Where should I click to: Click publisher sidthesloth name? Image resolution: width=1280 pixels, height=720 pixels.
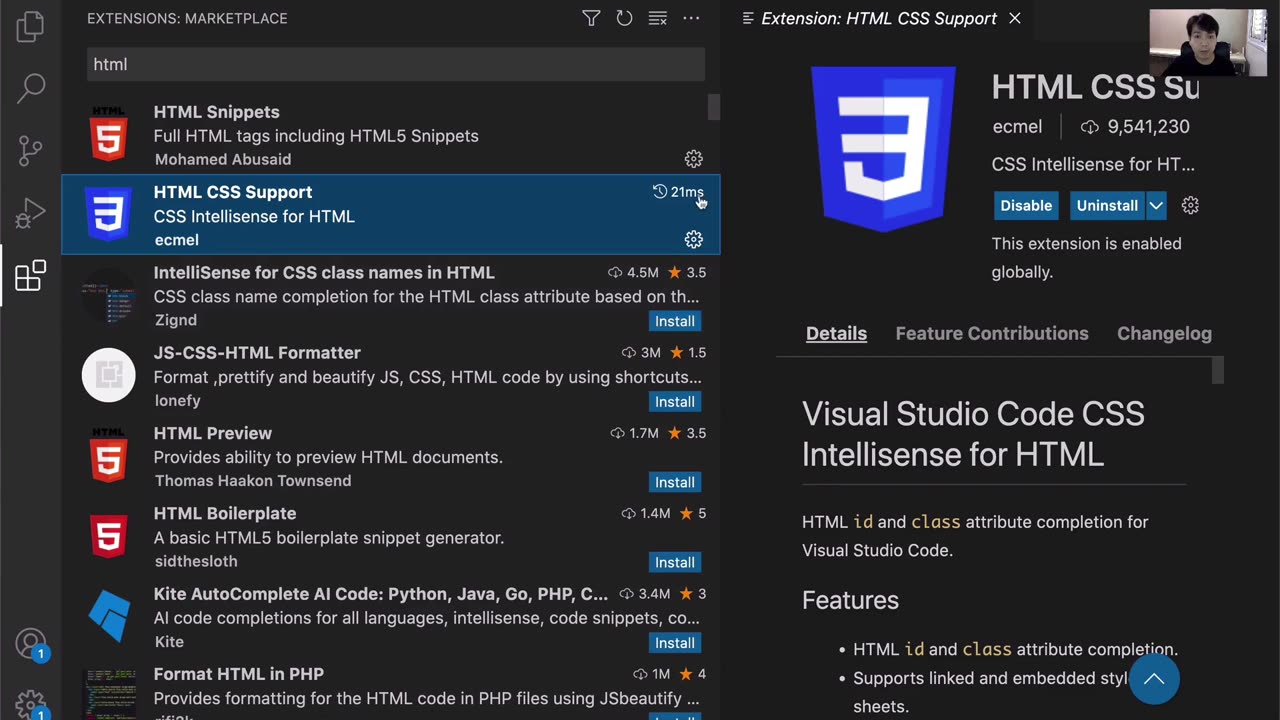[x=196, y=561]
